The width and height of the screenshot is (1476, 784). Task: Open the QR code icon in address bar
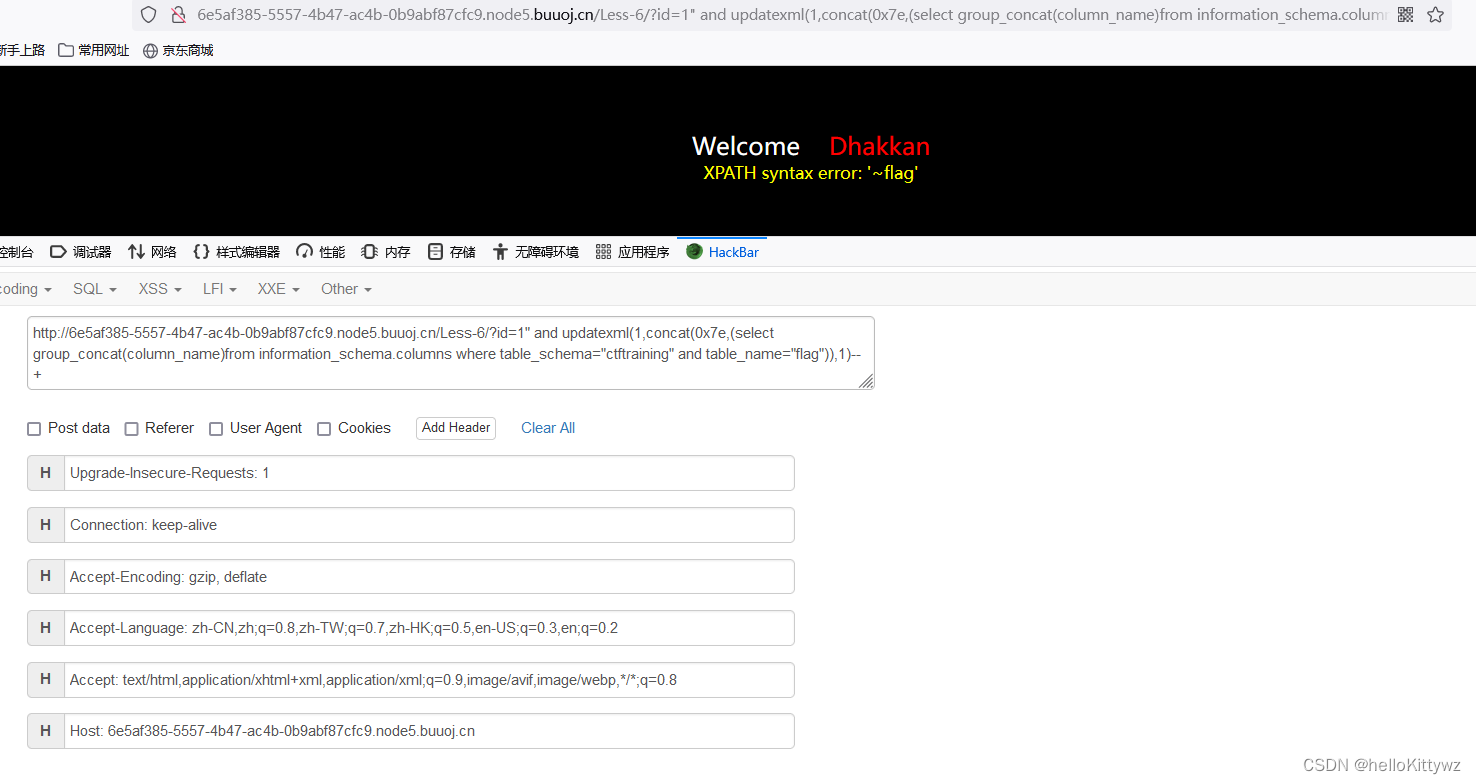coord(1405,15)
